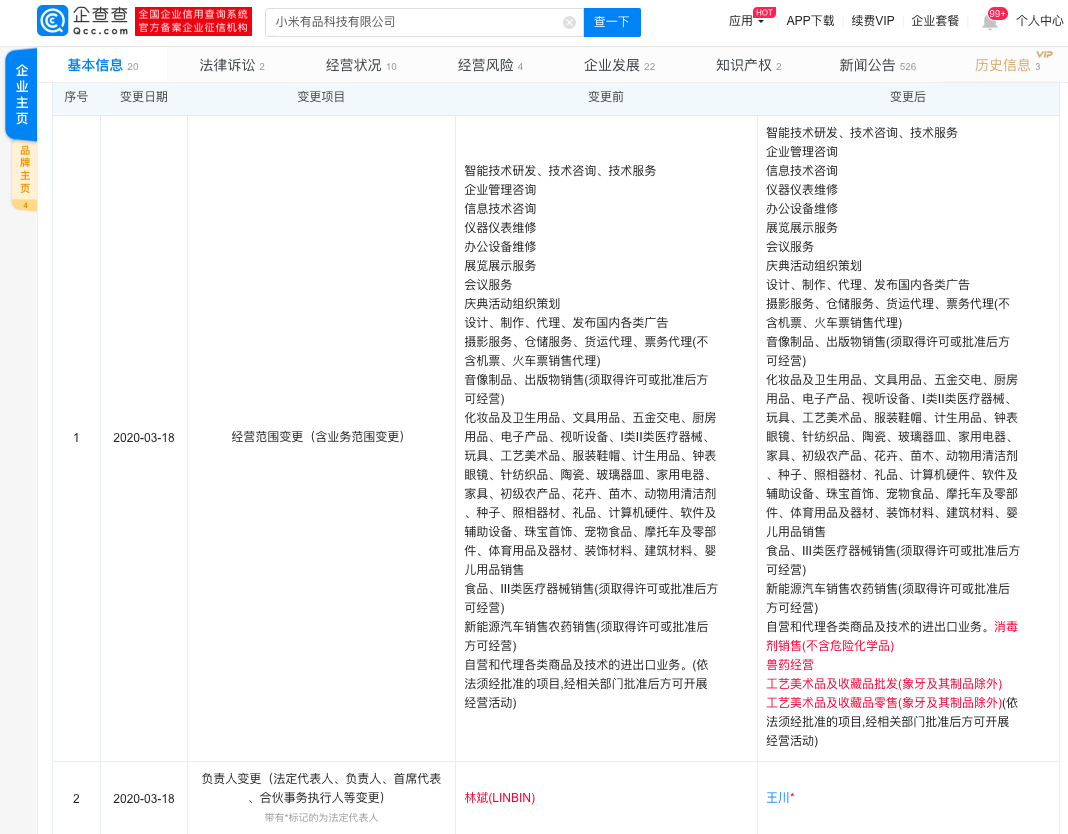1068x834 pixels.
Task: Open the 个人中心 link
Action: [x=1039, y=21]
